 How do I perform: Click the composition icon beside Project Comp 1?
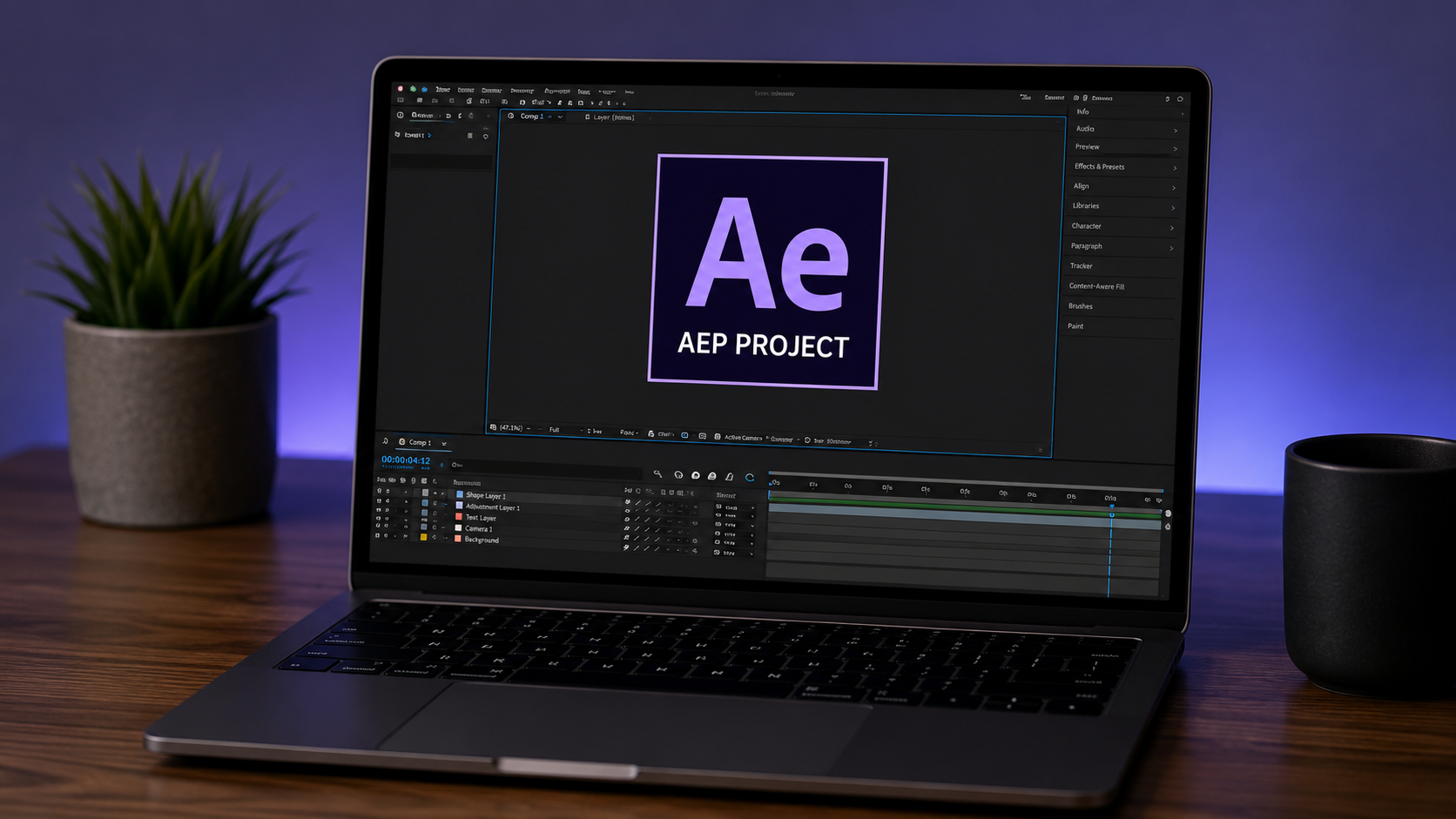(x=398, y=135)
